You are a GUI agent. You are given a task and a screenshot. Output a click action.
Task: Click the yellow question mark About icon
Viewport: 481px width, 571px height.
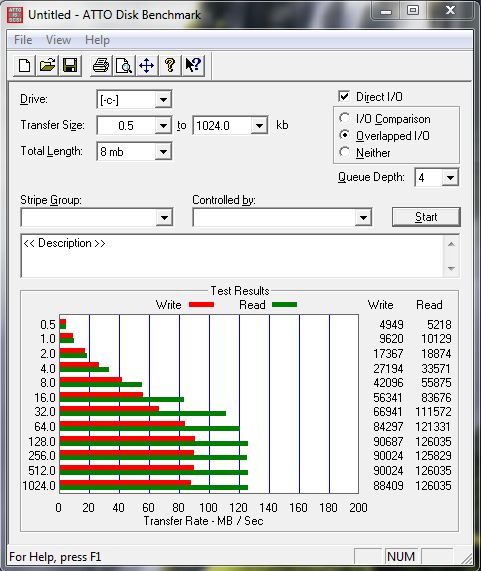tap(170, 66)
